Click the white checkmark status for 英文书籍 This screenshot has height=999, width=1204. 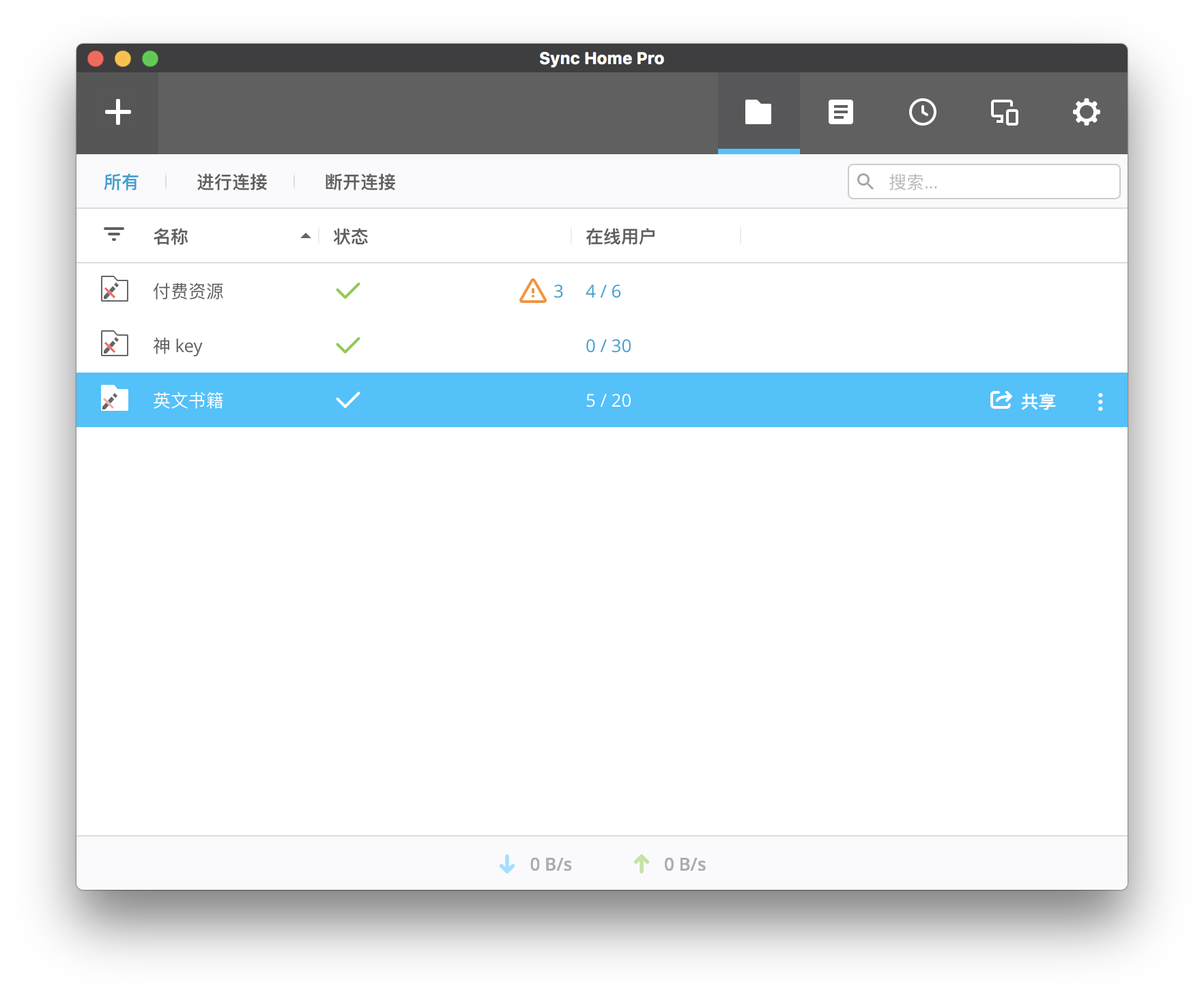348,400
